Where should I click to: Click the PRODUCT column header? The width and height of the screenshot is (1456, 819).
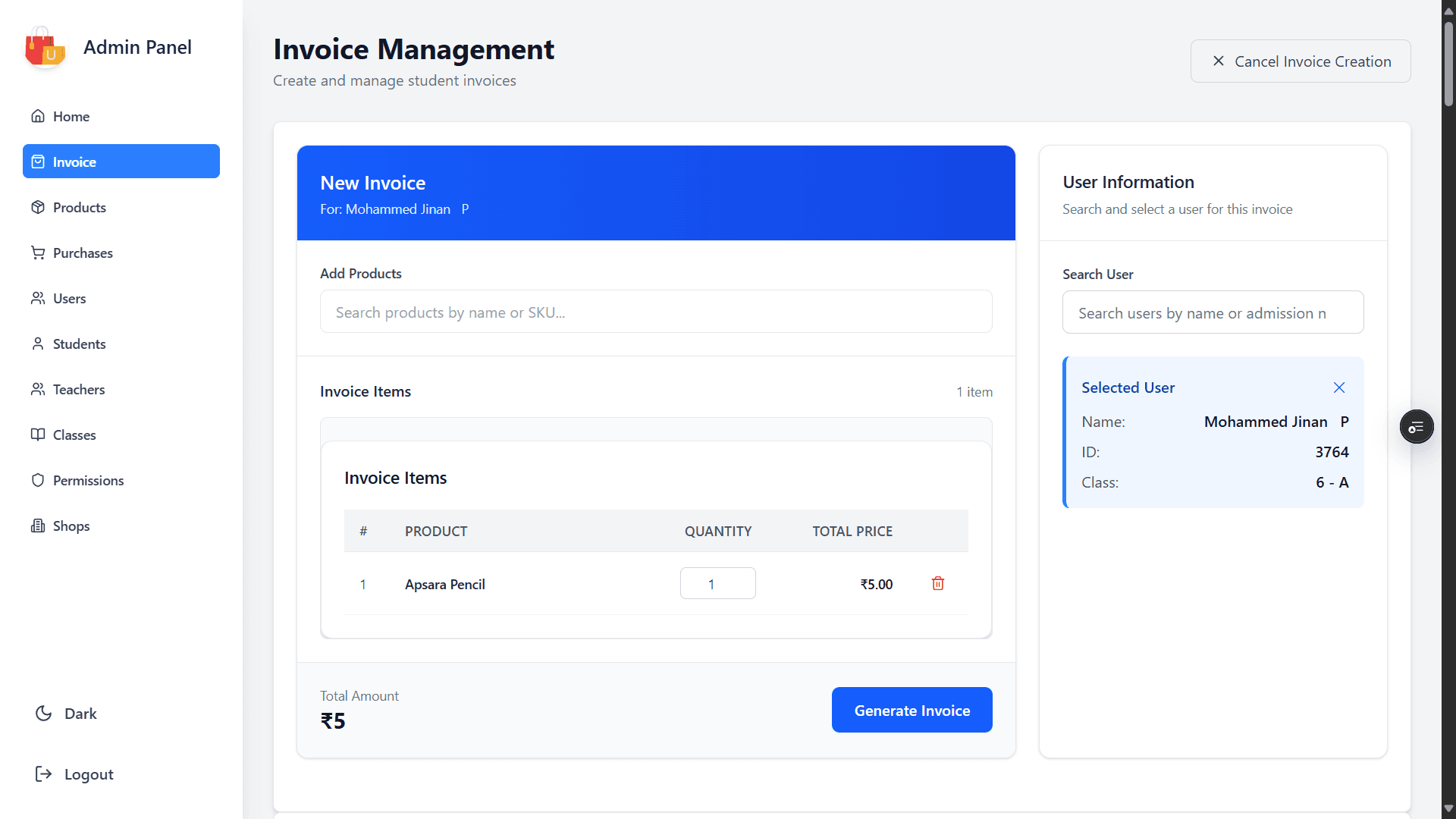436,531
